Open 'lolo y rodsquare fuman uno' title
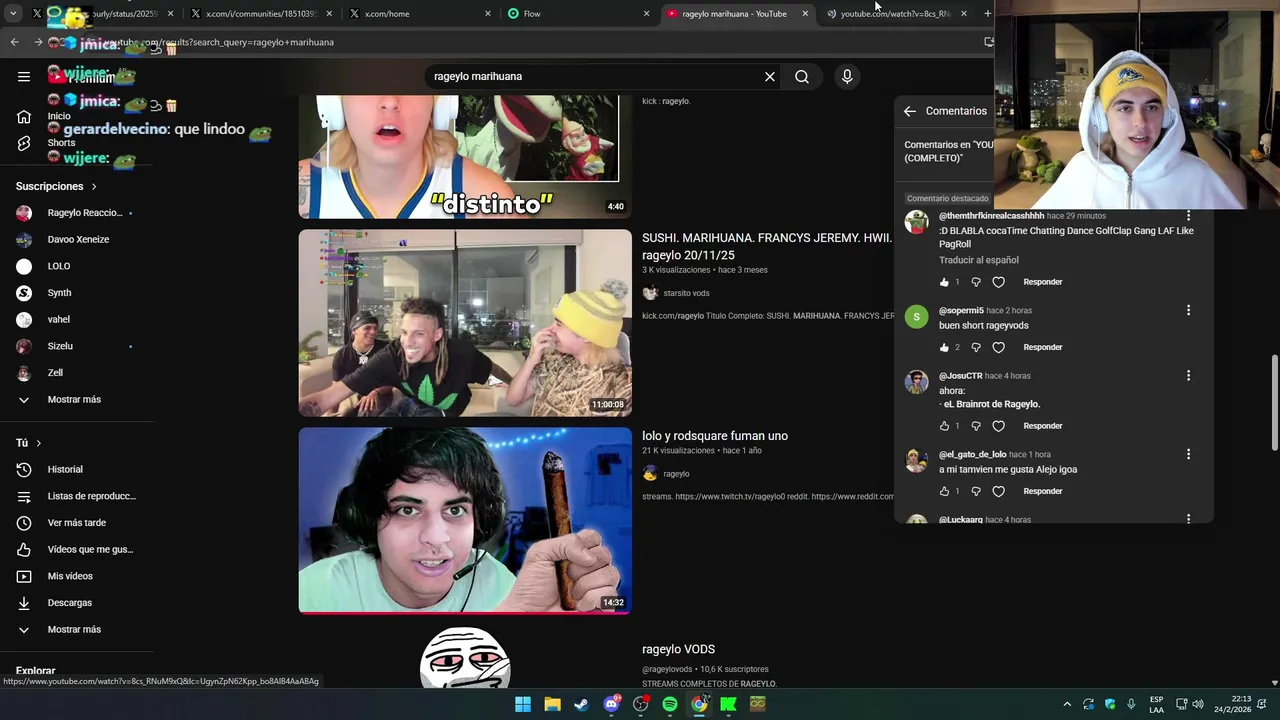1280x720 pixels. [715, 436]
